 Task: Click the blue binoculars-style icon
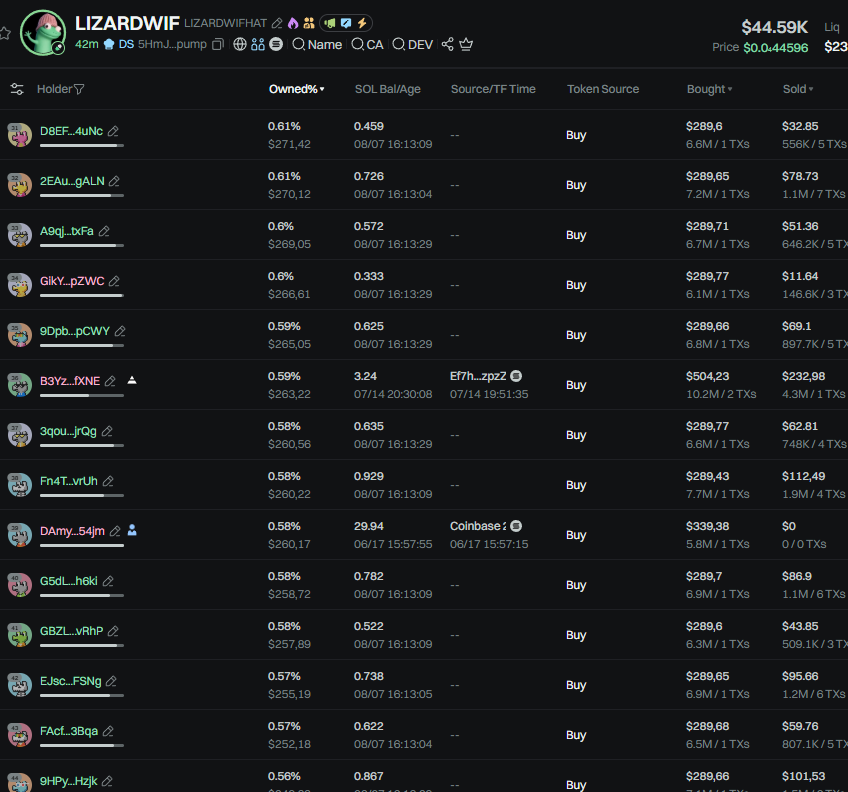258,44
